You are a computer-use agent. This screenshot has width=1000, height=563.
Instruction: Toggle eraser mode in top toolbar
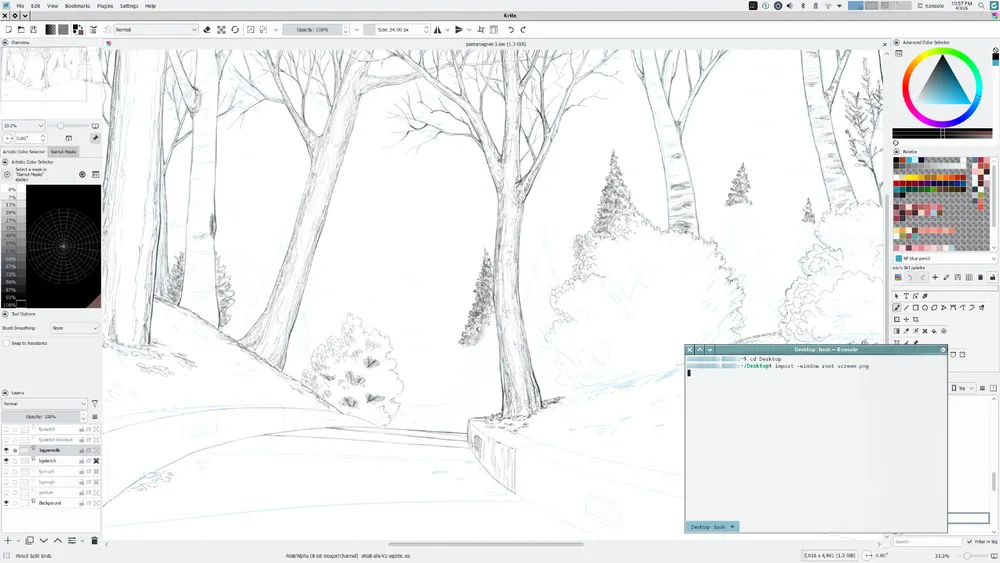pyautogui.click(x=207, y=30)
